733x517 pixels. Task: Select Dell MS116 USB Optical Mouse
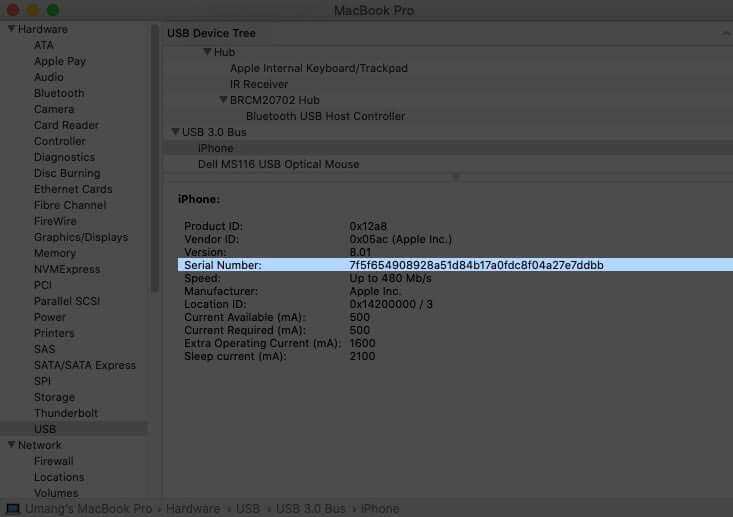click(x=279, y=164)
